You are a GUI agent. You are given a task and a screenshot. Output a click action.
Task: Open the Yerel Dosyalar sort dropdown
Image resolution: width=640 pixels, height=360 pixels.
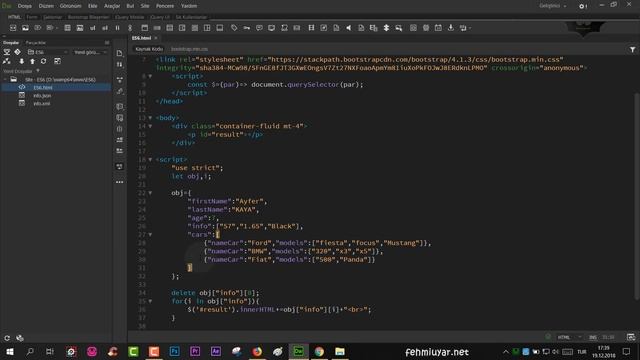click(x=38, y=71)
